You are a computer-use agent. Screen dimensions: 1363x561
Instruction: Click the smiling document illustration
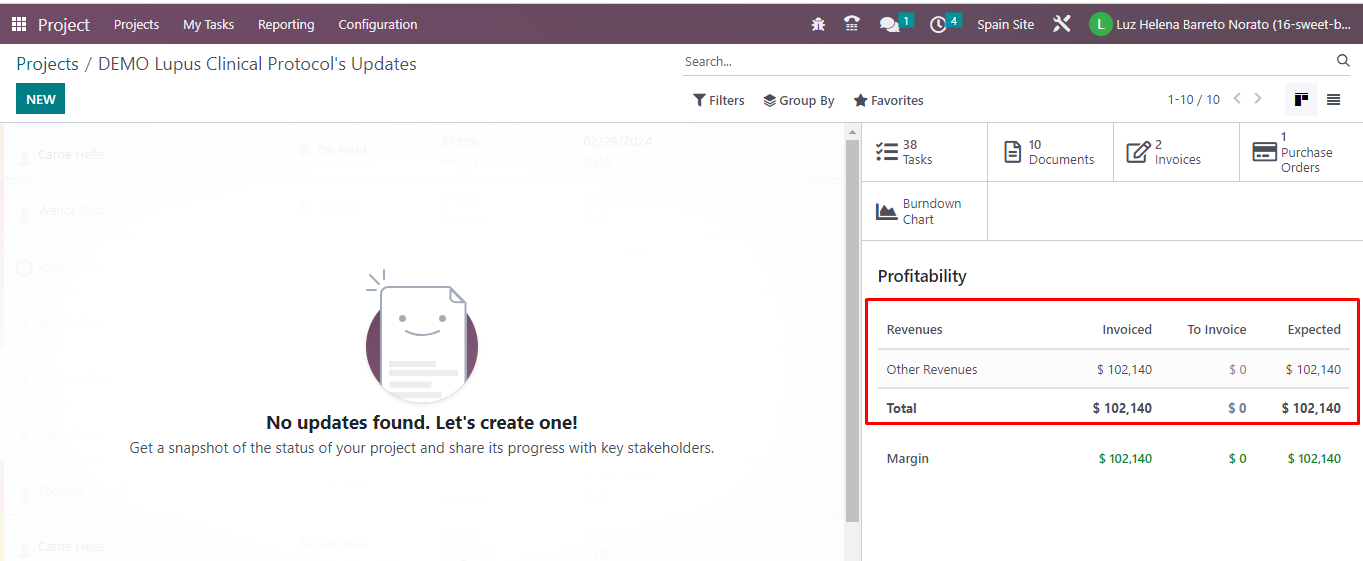pyautogui.click(x=421, y=338)
